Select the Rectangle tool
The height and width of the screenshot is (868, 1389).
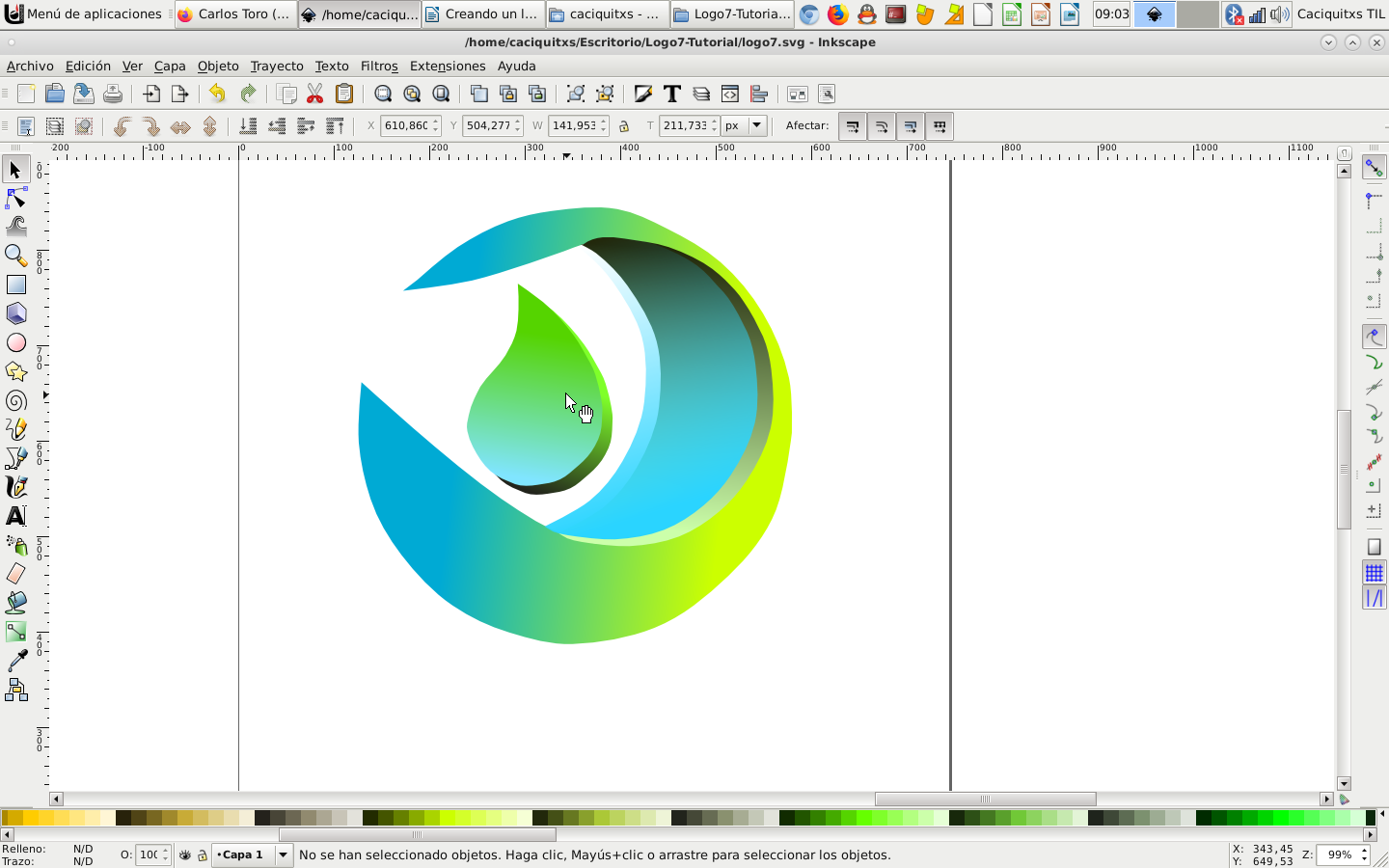tap(16, 285)
